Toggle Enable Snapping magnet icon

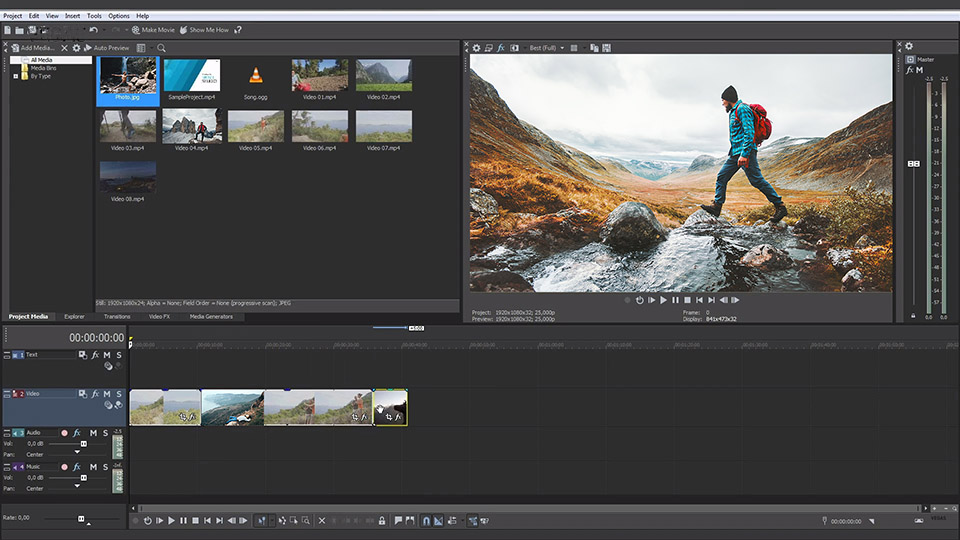click(x=427, y=521)
